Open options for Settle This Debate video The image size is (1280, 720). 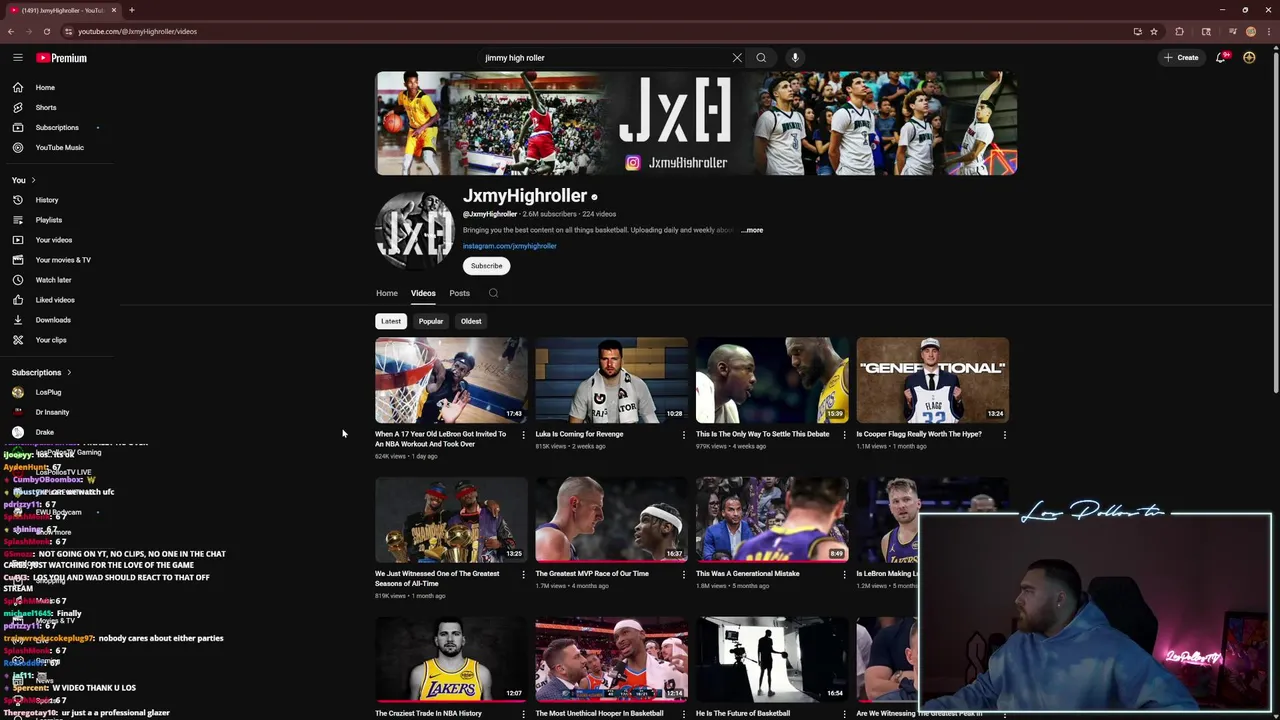tap(844, 435)
